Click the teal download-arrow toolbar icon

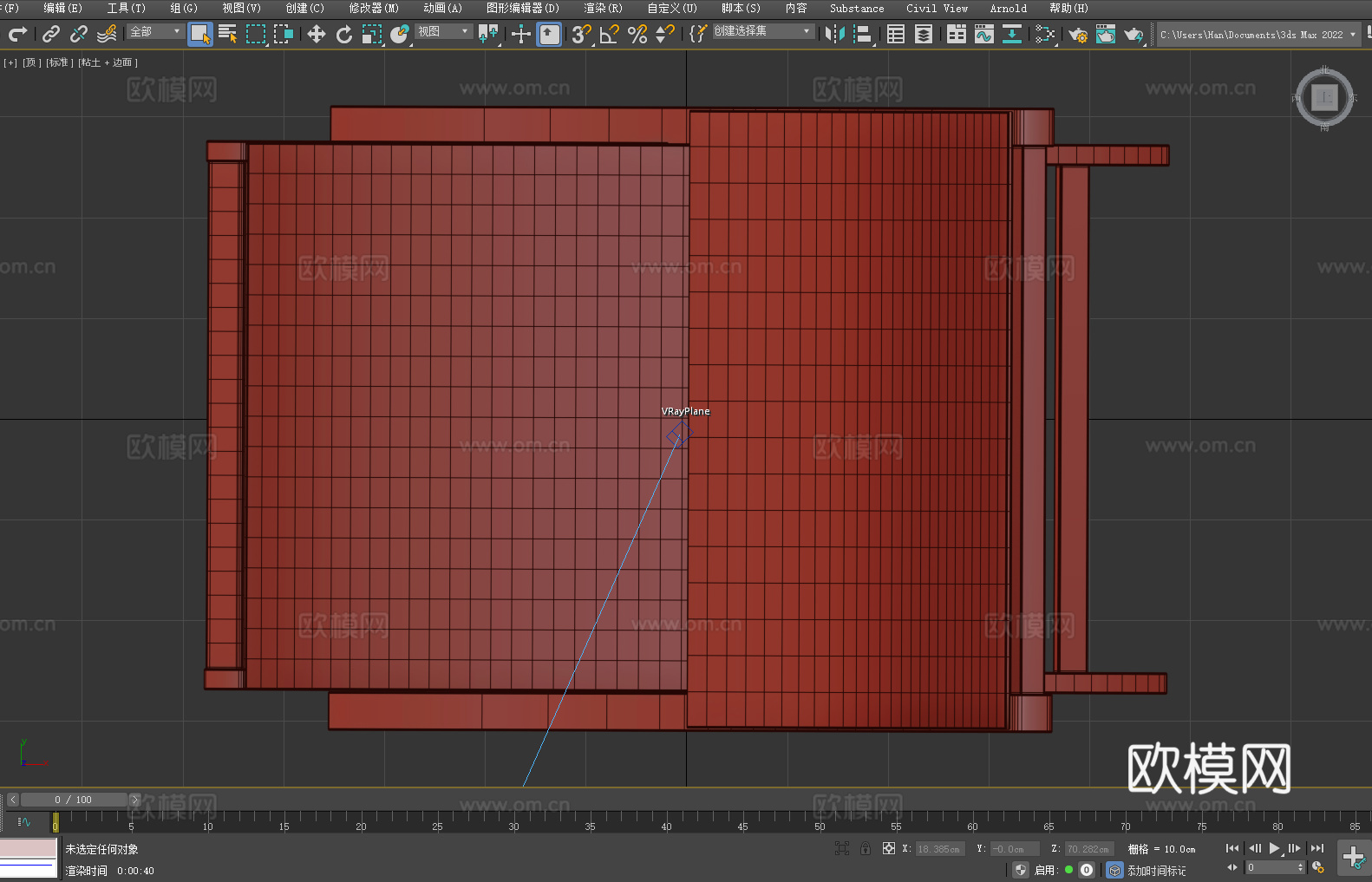tap(1012, 34)
